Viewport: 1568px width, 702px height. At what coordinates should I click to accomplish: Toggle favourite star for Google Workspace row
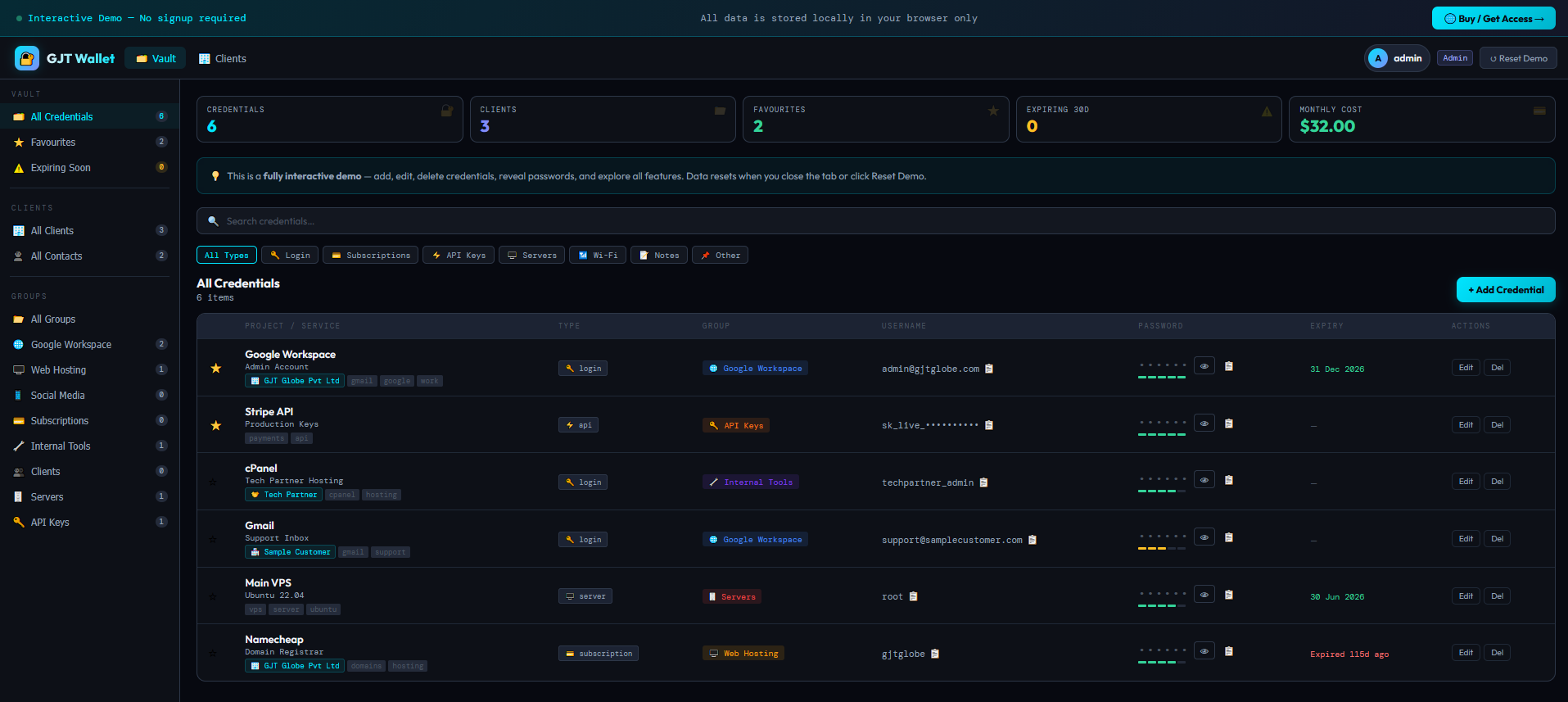[x=216, y=369]
